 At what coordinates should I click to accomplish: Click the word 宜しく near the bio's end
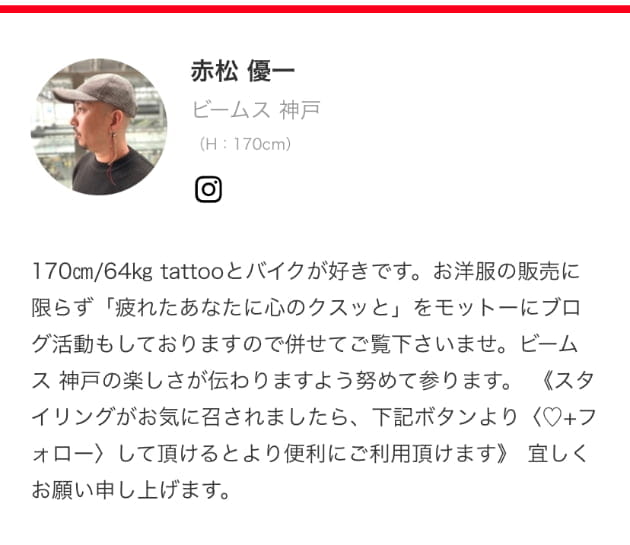click(558, 454)
